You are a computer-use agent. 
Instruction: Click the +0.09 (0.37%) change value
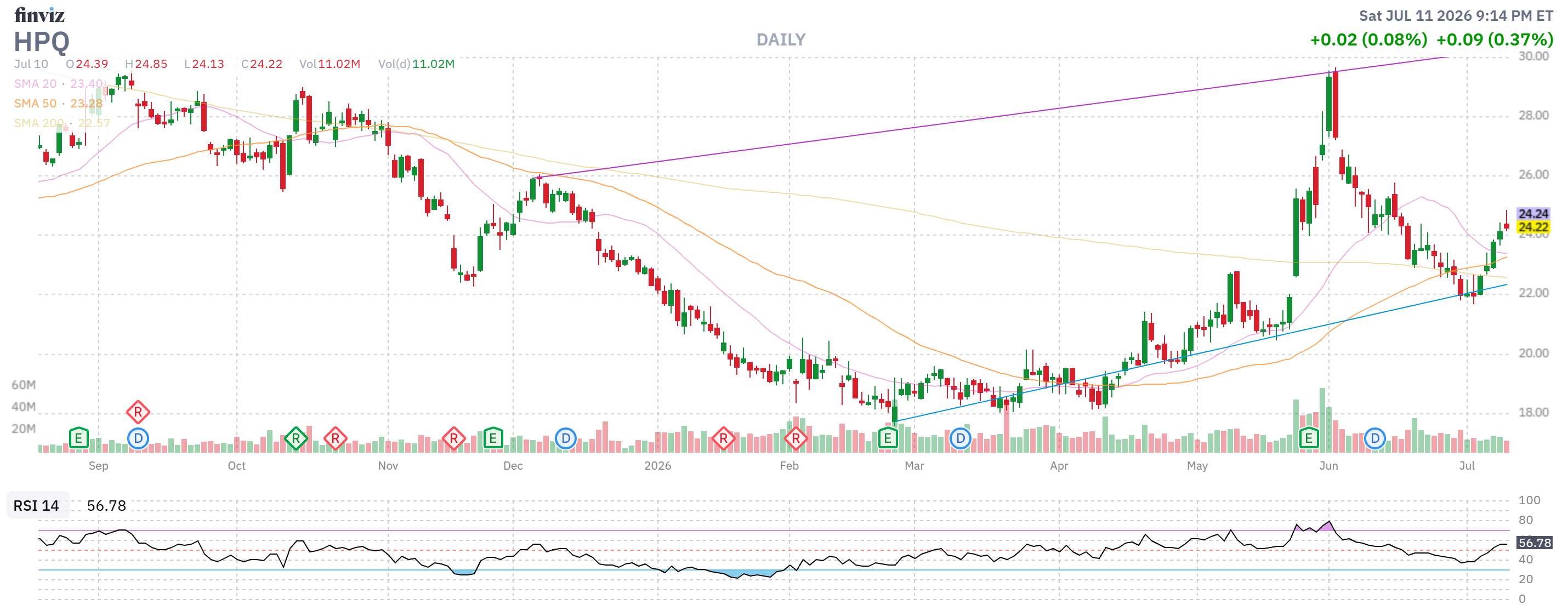click(1495, 40)
